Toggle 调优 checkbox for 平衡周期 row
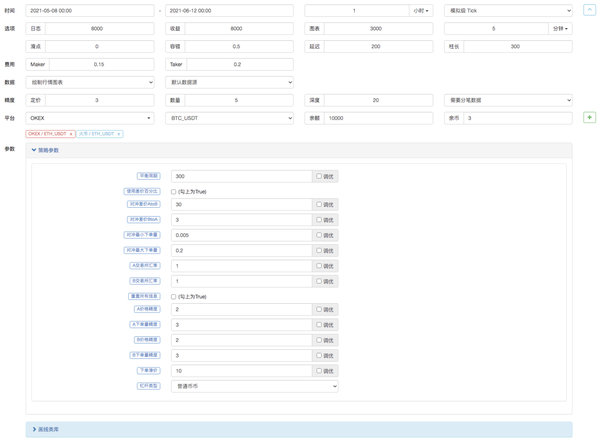 click(x=319, y=176)
